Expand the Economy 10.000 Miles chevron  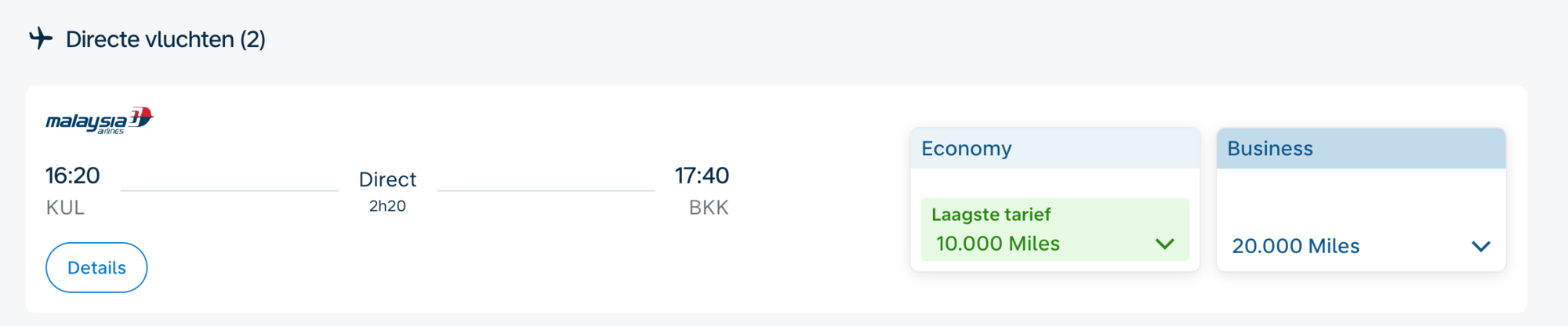pyautogui.click(x=1165, y=244)
